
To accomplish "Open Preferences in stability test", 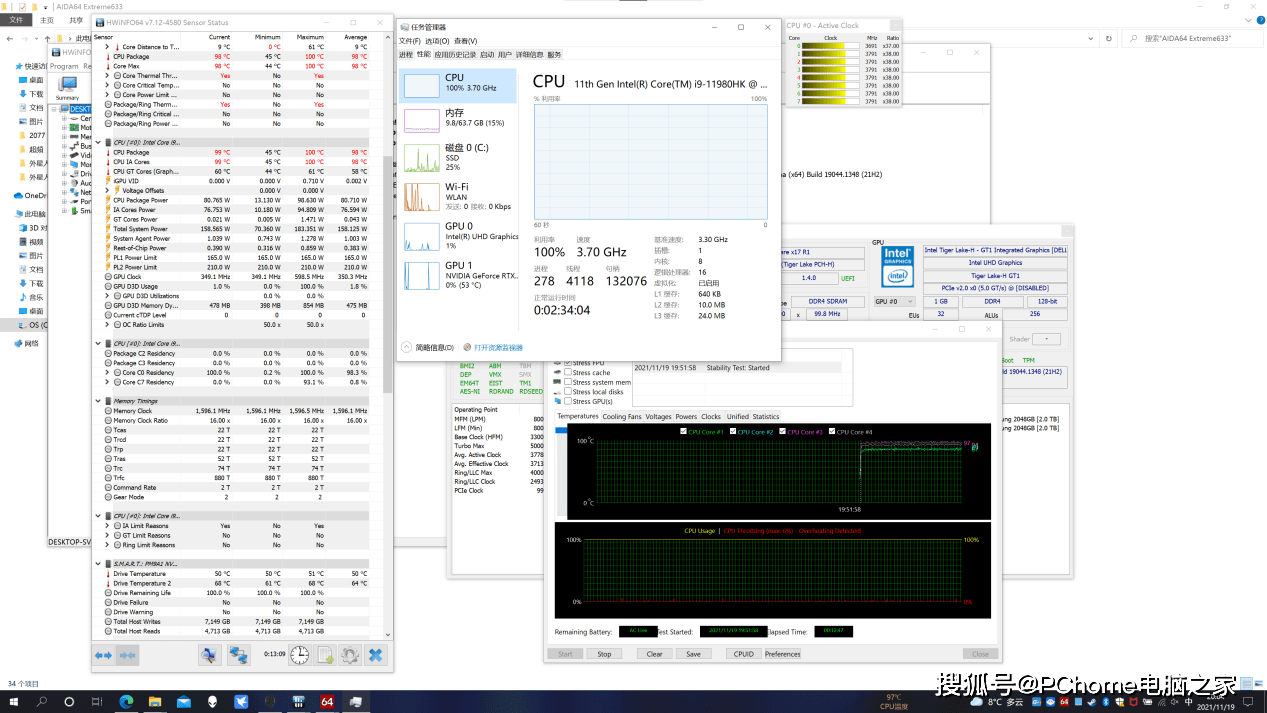I will 782,654.
